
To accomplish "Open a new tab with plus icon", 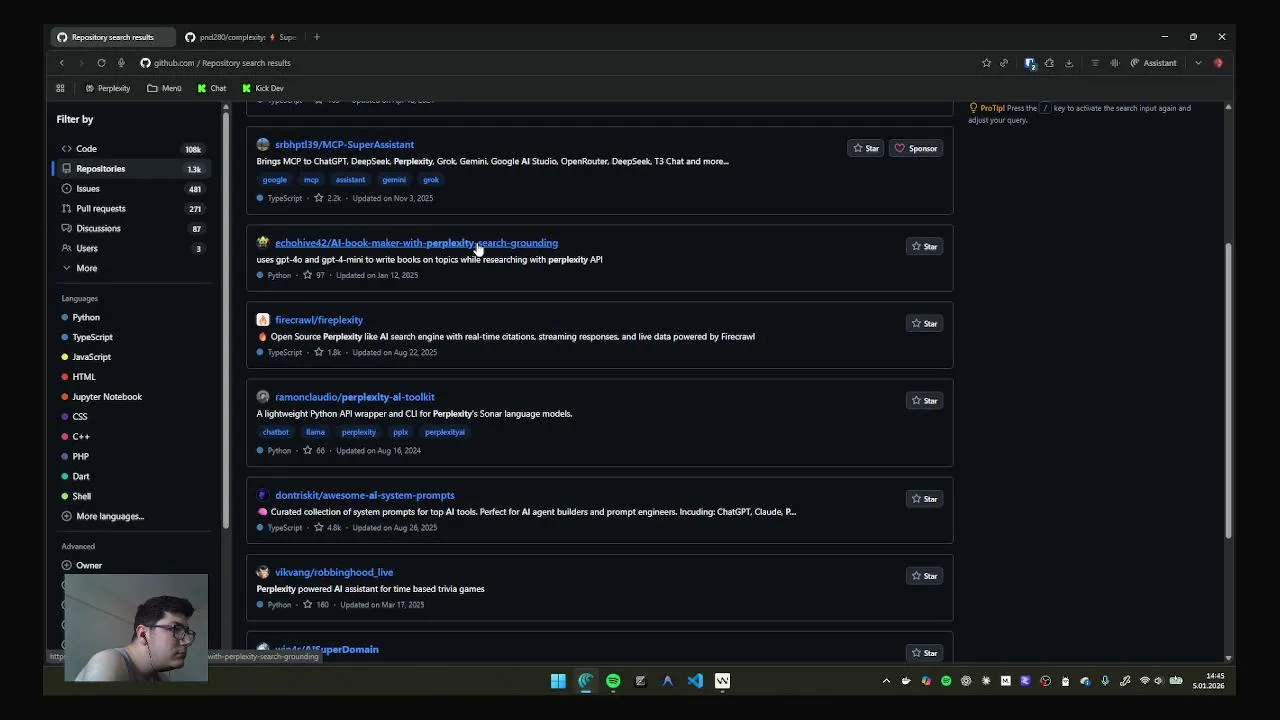I will pyautogui.click(x=317, y=37).
